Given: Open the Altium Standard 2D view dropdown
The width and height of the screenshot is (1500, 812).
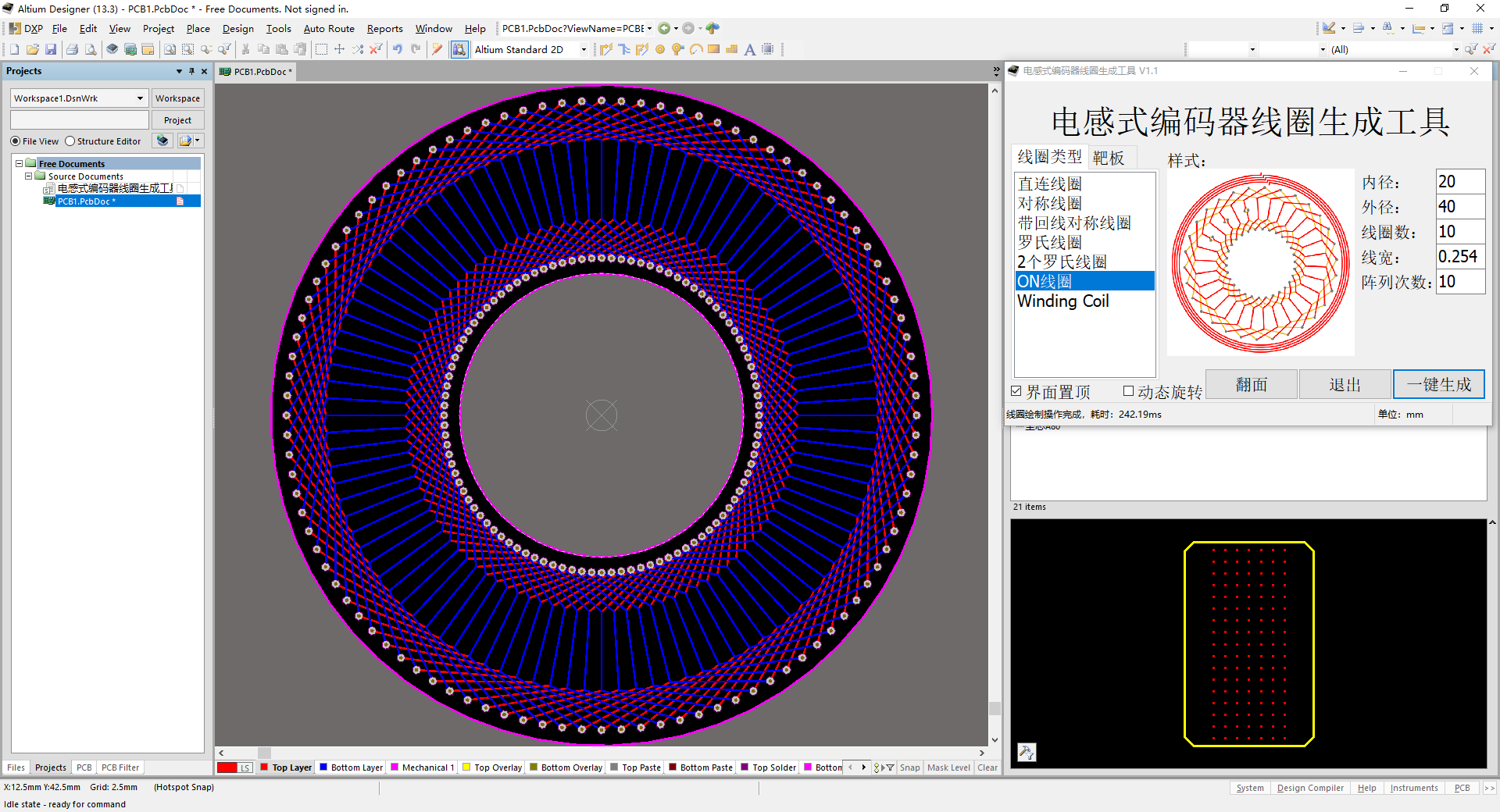Looking at the screenshot, I should (x=583, y=49).
